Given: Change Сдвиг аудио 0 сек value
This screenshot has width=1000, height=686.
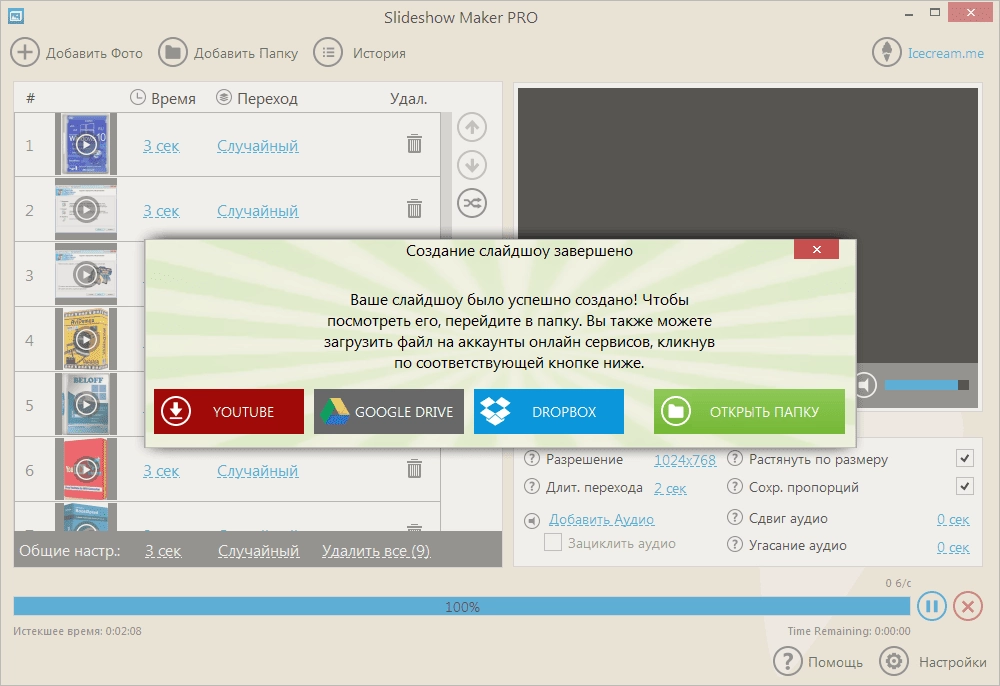Looking at the screenshot, I should (953, 520).
